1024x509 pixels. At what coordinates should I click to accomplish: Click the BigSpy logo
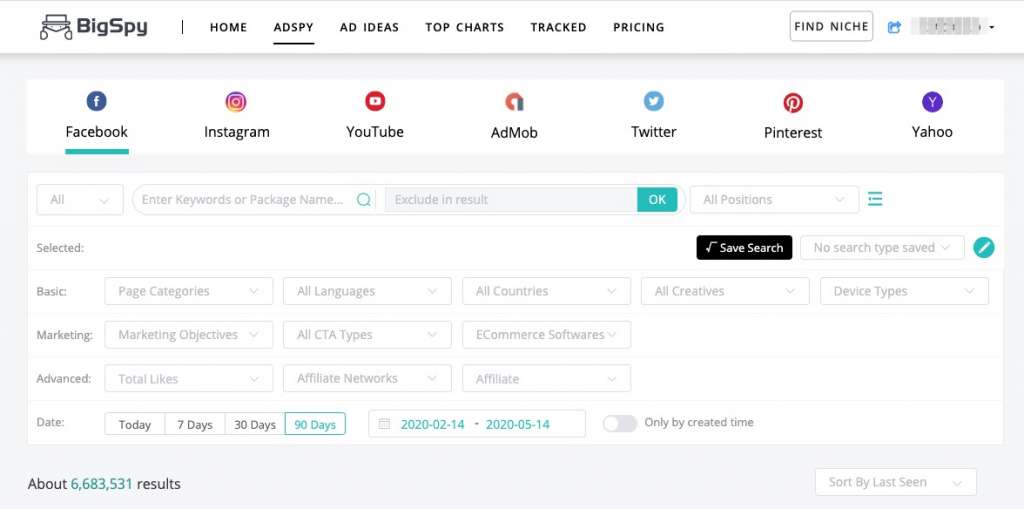click(93, 27)
